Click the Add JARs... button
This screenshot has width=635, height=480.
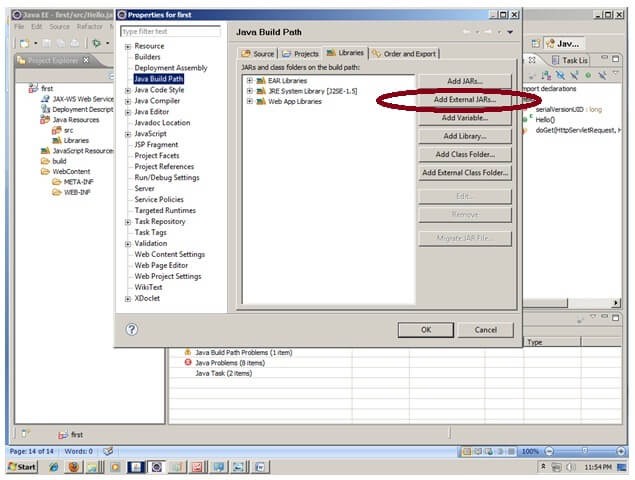[x=465, y=81]
